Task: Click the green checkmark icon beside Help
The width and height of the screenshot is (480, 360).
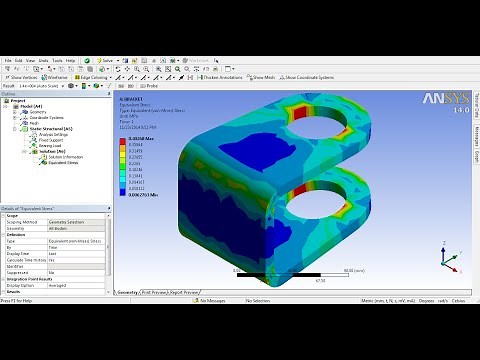Action: 87,61
